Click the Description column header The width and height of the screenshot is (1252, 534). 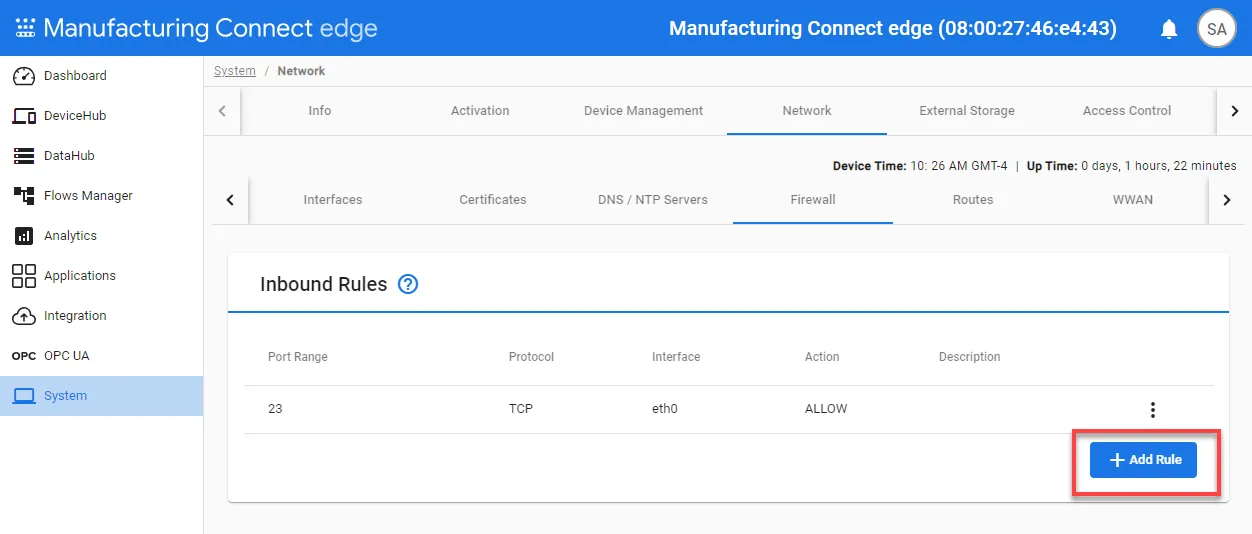(x=970, y=357)
